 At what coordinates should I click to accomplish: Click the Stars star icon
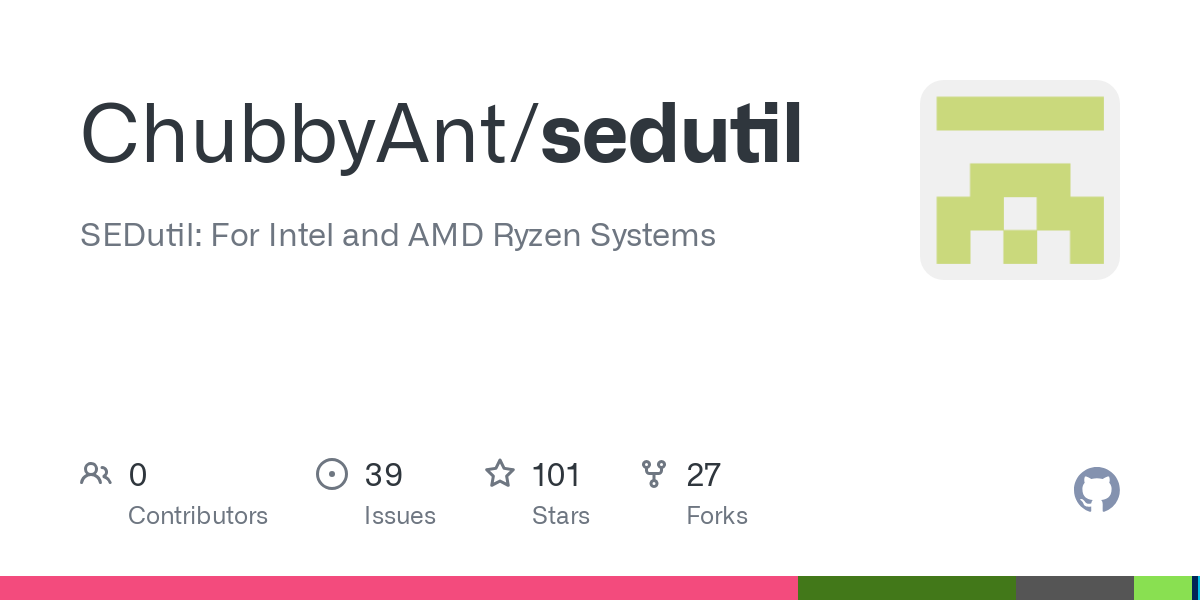click(499, 474)
